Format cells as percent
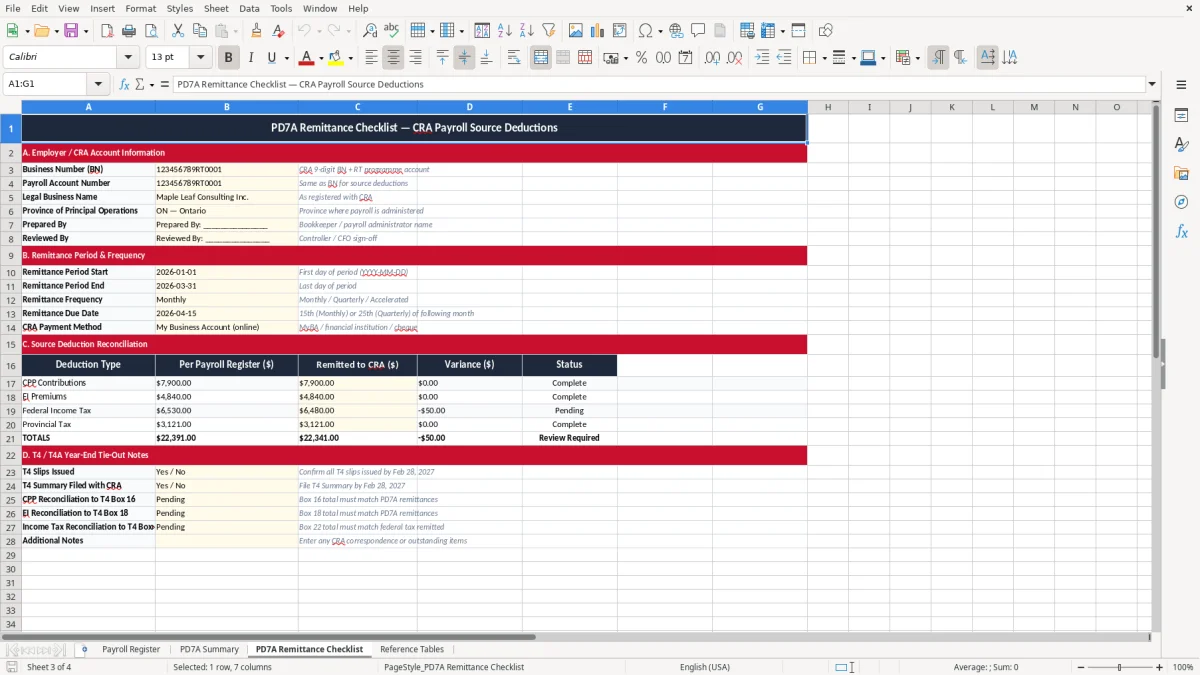Viewport: 1200px width, 675px height. coord(641,58)
